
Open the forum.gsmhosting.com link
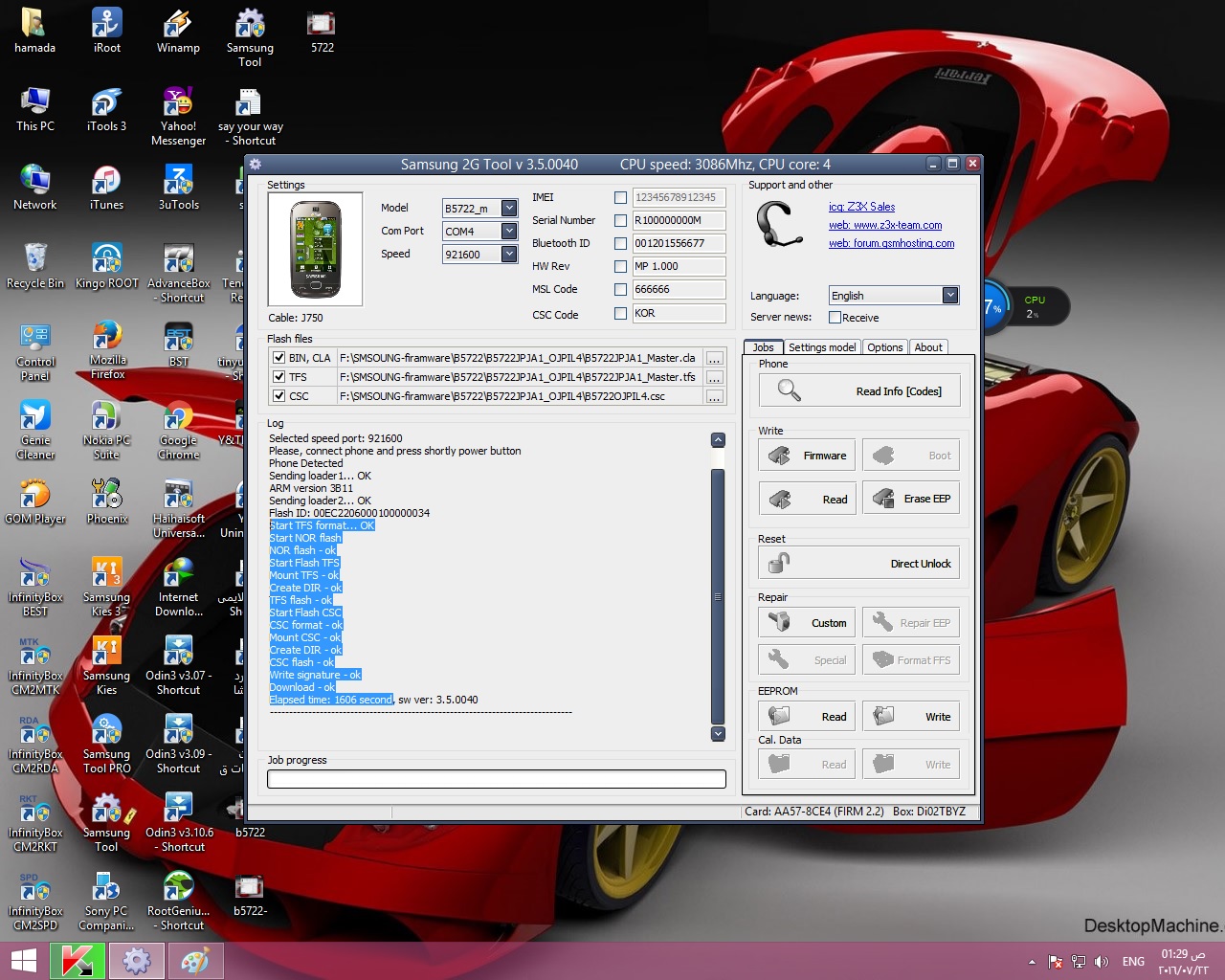892,243
